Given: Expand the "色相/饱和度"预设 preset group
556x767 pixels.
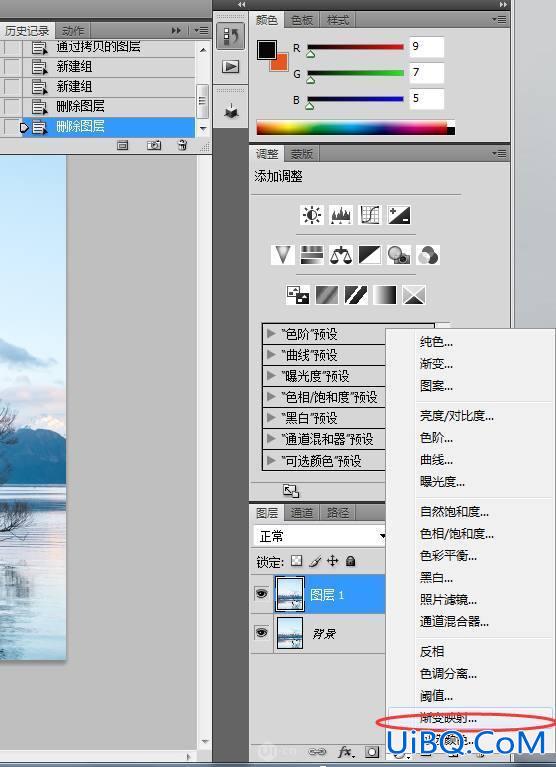Looking at the screenshot, I should click(x=270, y=396).
